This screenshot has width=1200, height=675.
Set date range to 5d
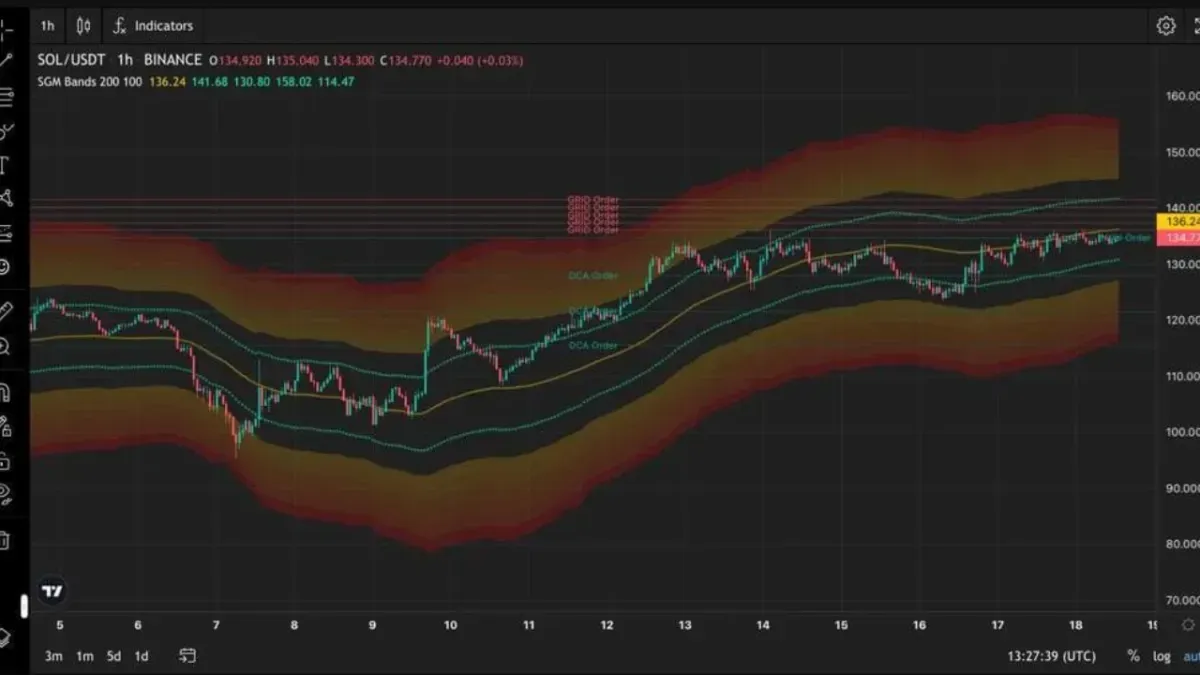[114, 656]
